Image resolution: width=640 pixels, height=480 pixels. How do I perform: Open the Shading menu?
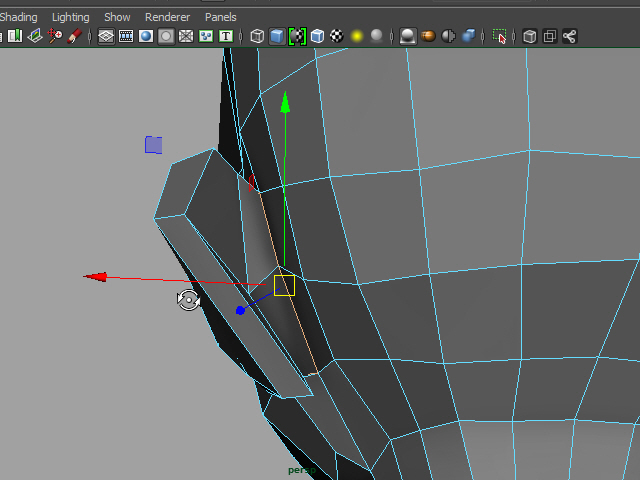tap(18, 17)
